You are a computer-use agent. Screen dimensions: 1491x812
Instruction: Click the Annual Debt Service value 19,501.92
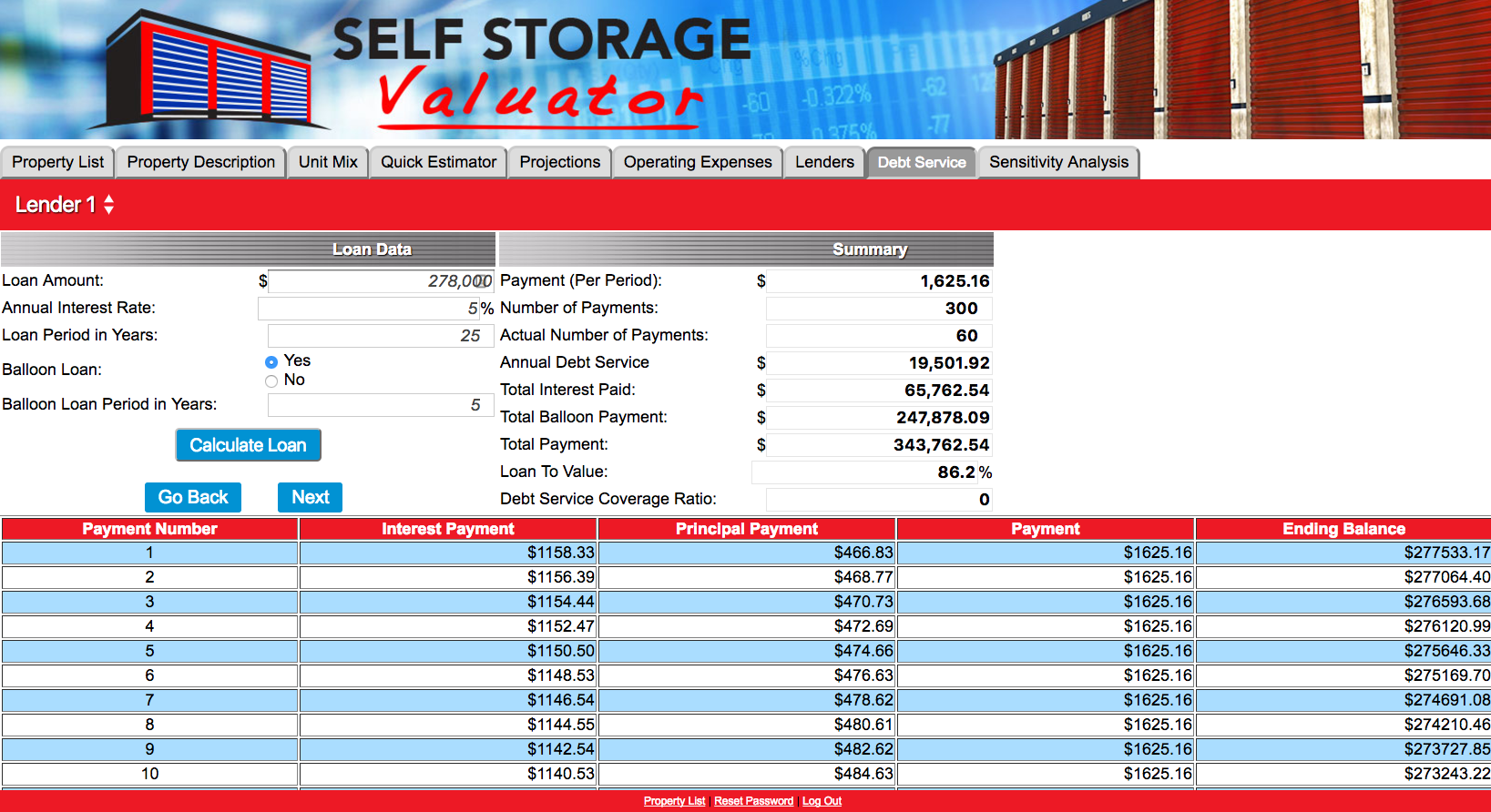click(x=879, y=363)
